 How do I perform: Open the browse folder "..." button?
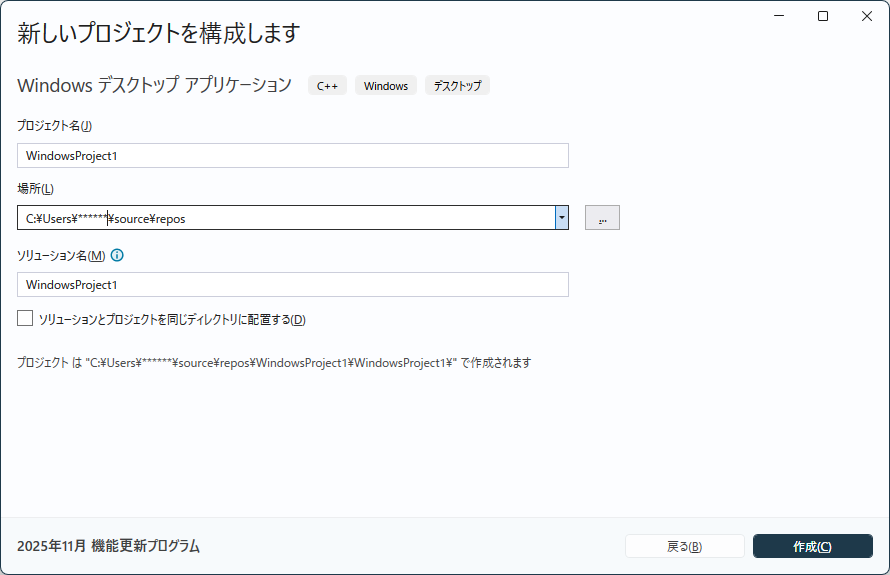[602, 218]
